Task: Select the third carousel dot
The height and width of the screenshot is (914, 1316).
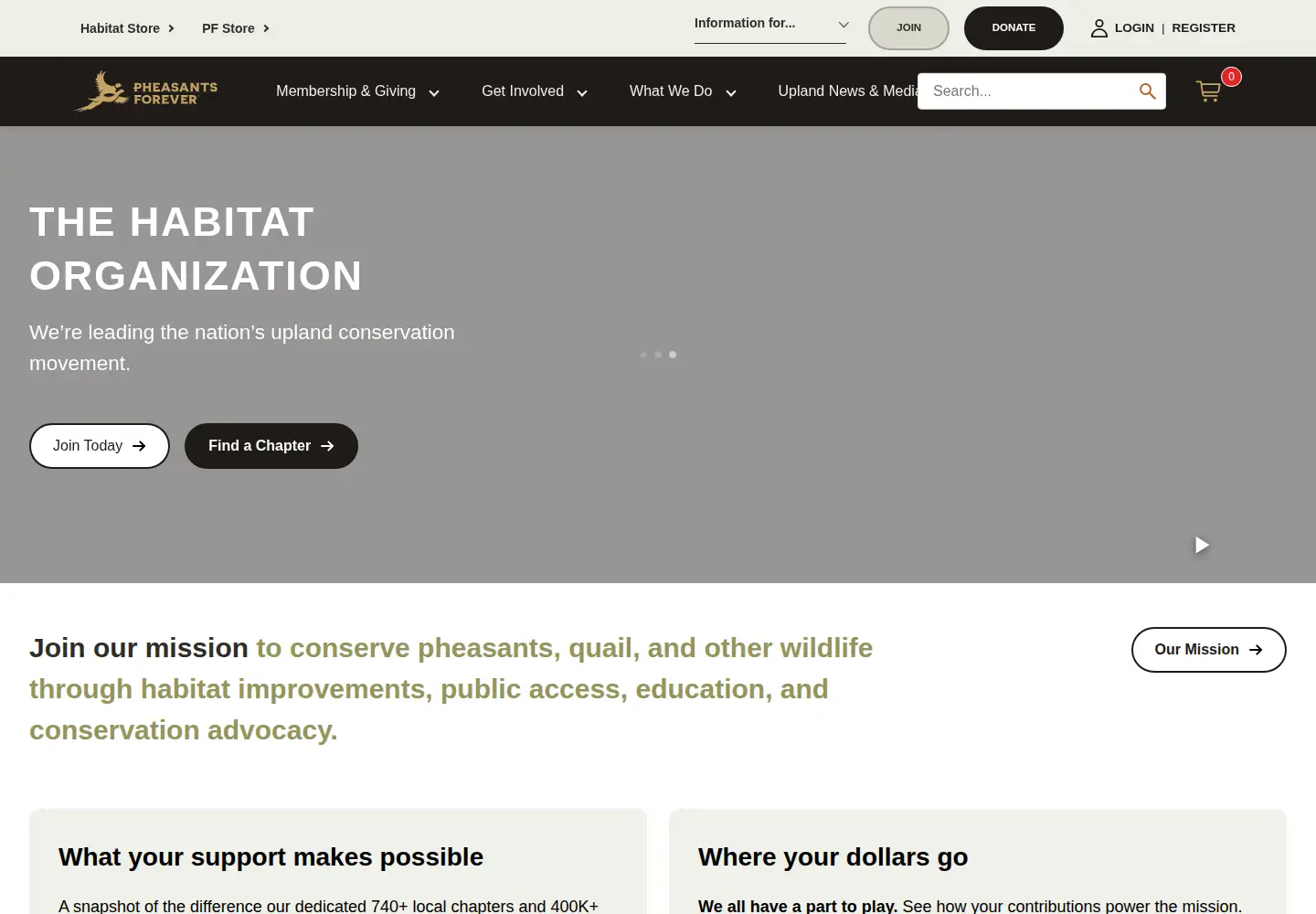Action: 673,355
